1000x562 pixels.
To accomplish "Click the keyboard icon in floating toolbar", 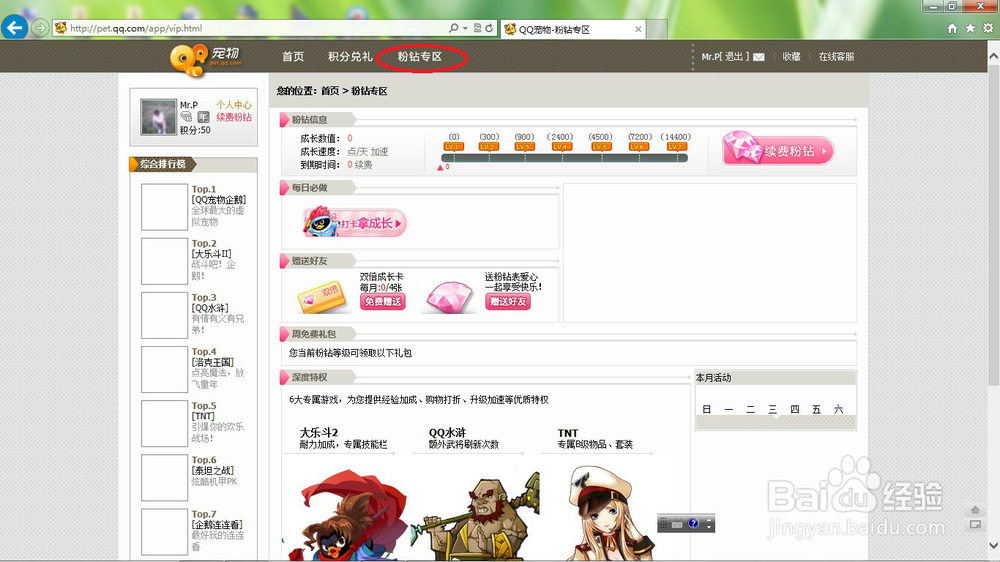I will tap(677, 524).
